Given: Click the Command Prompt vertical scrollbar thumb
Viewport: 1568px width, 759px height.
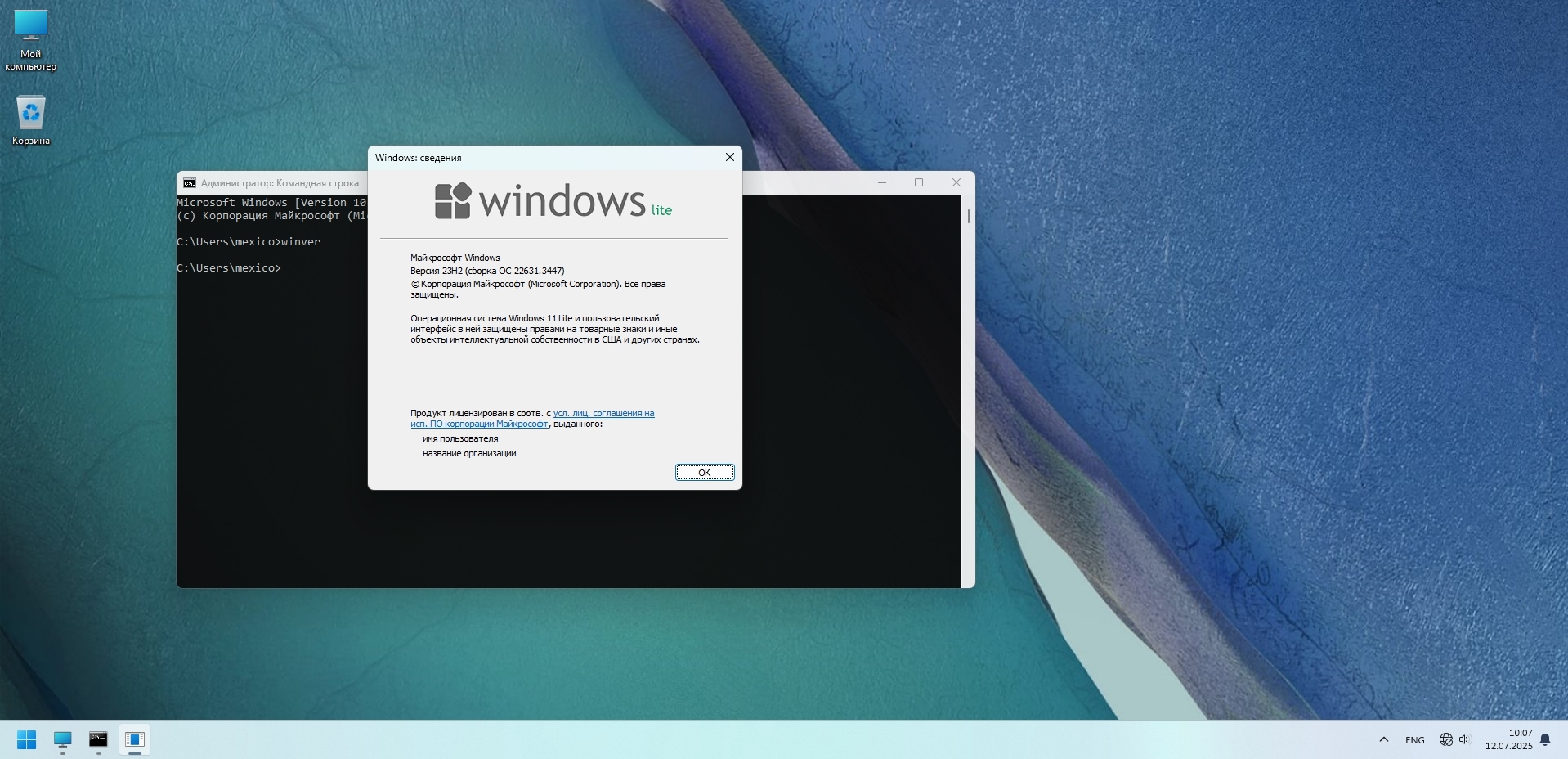Looking at the screenshot, I should pos(969,216).
